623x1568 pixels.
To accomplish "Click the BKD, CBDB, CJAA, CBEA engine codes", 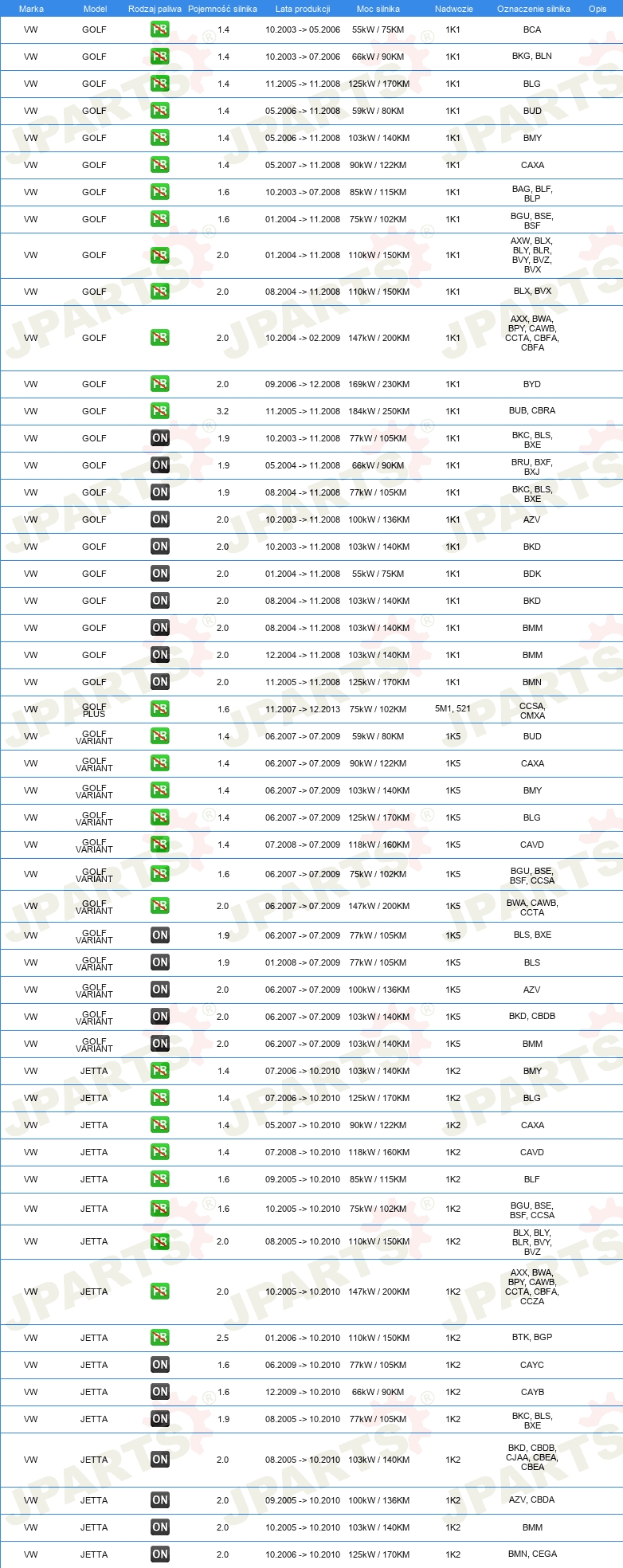I will (x=532, y=1457).
